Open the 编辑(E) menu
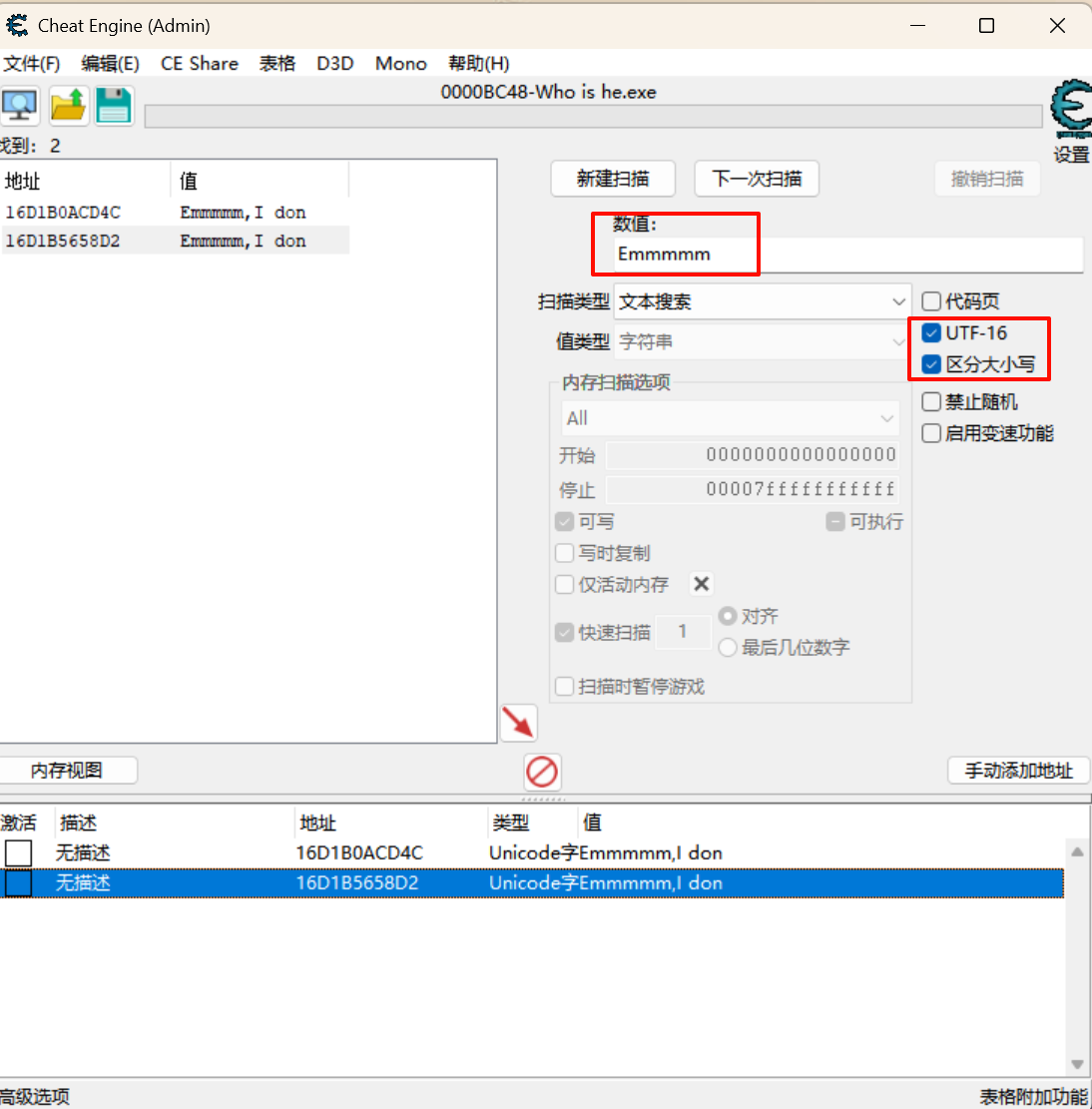Screen dimensions: 1092x1109 coord(110,64)
